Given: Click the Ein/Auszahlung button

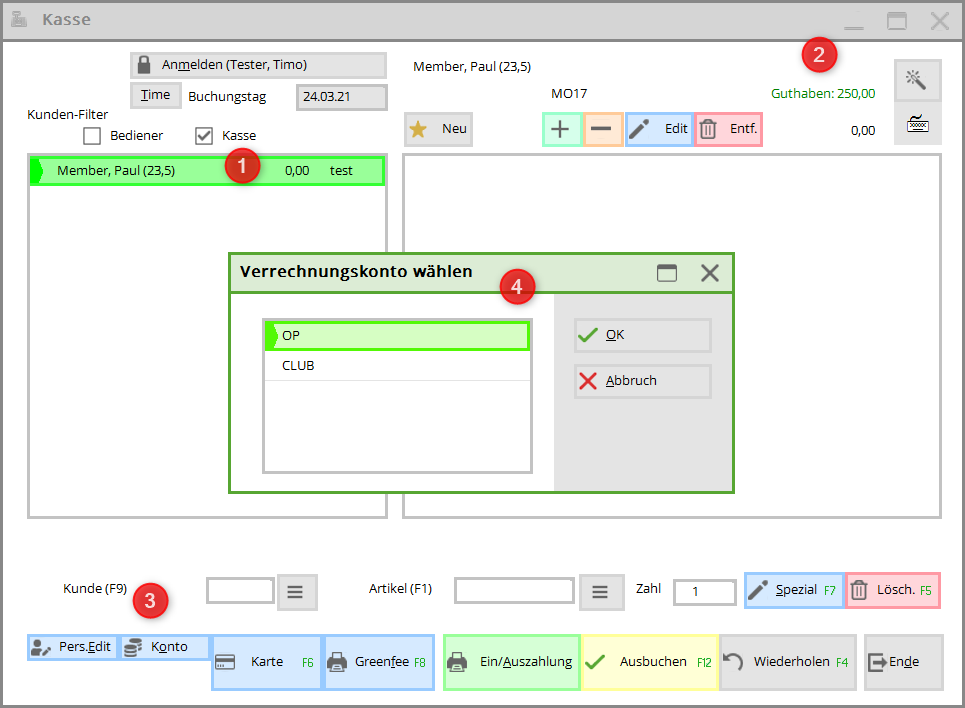Looking at the screenshot, I should coord(511,662).
